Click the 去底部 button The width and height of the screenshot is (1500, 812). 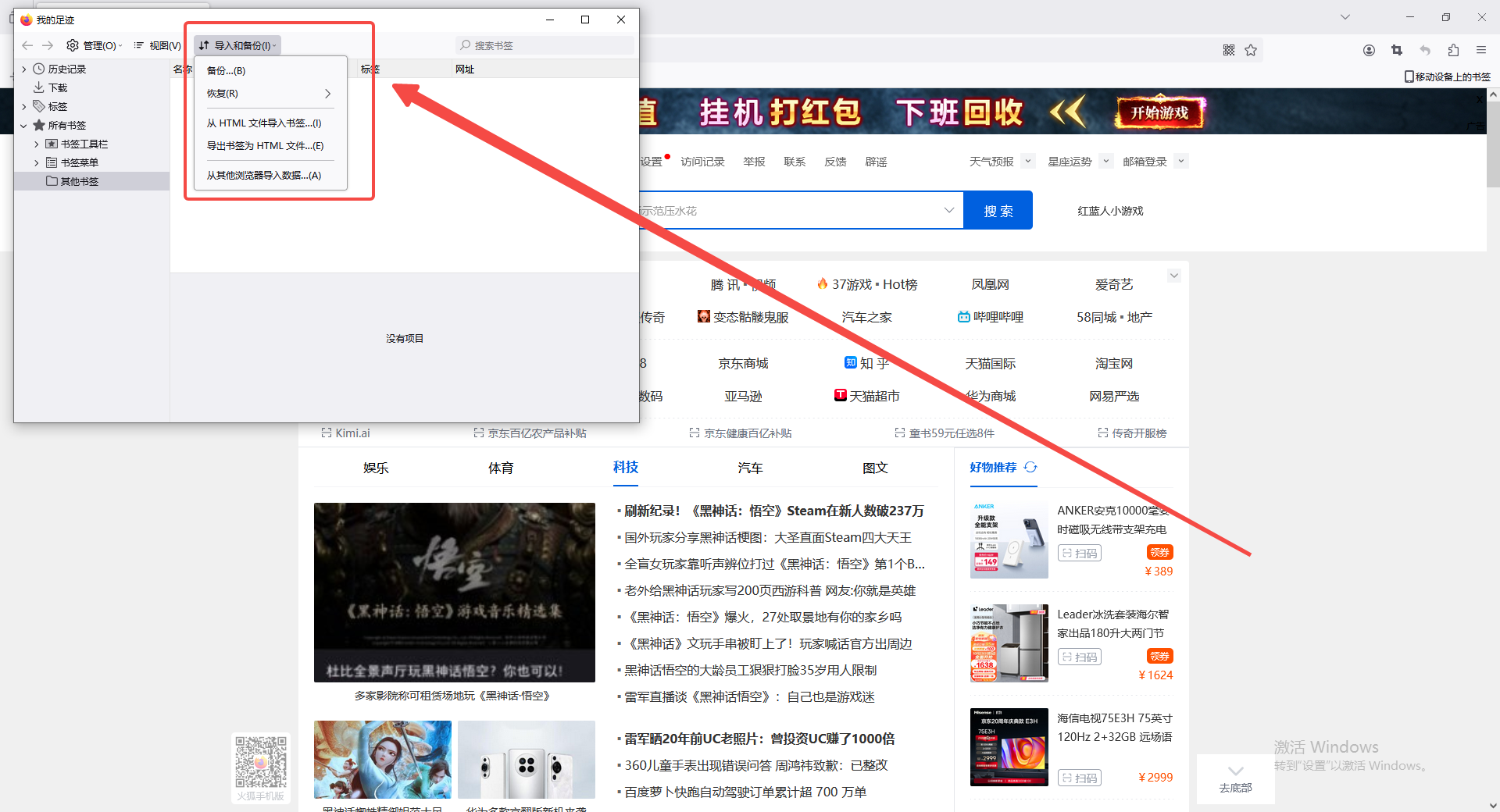click(x=1236, y=779)
